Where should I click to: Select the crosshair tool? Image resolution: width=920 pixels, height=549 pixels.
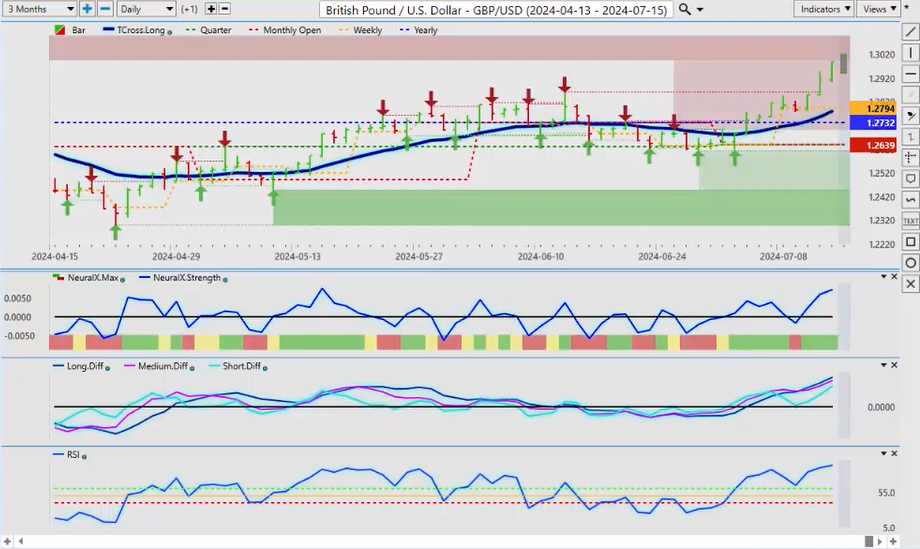911,158
